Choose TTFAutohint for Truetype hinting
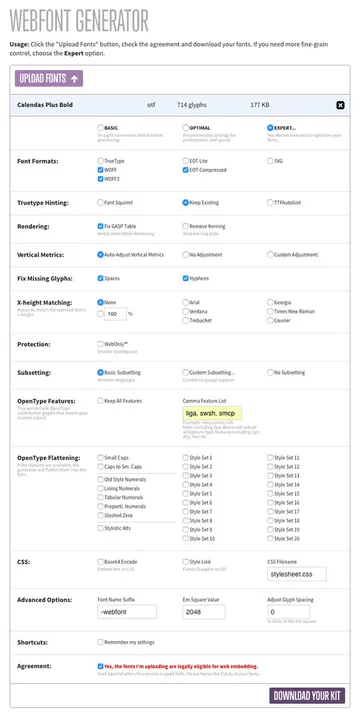Screen dimensions: 360x716 coord(270,202)
